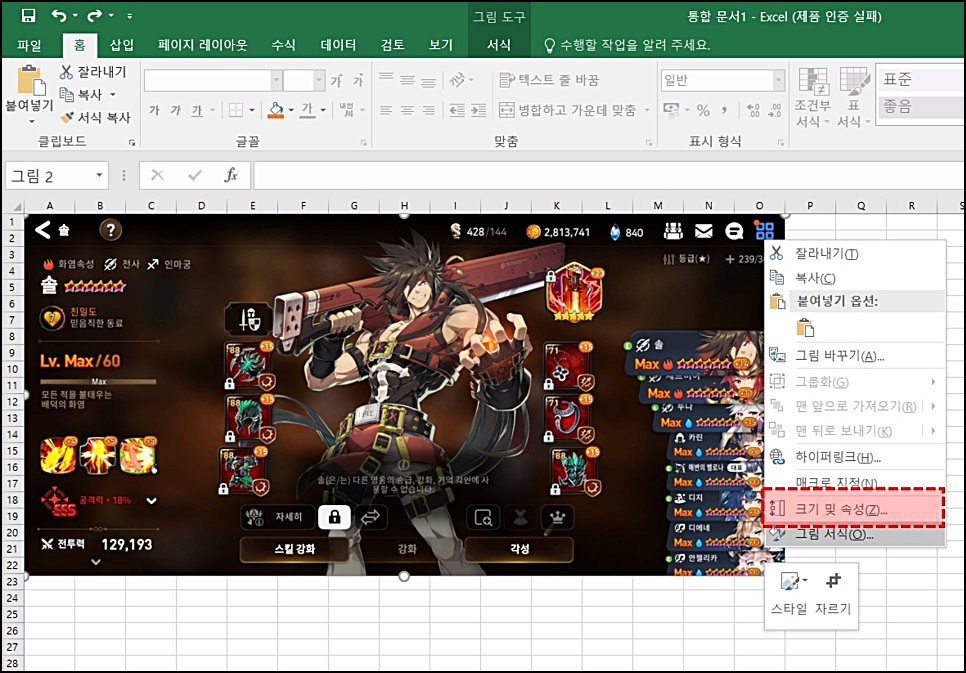Apply comma style number format

click(x=724, y=110)
